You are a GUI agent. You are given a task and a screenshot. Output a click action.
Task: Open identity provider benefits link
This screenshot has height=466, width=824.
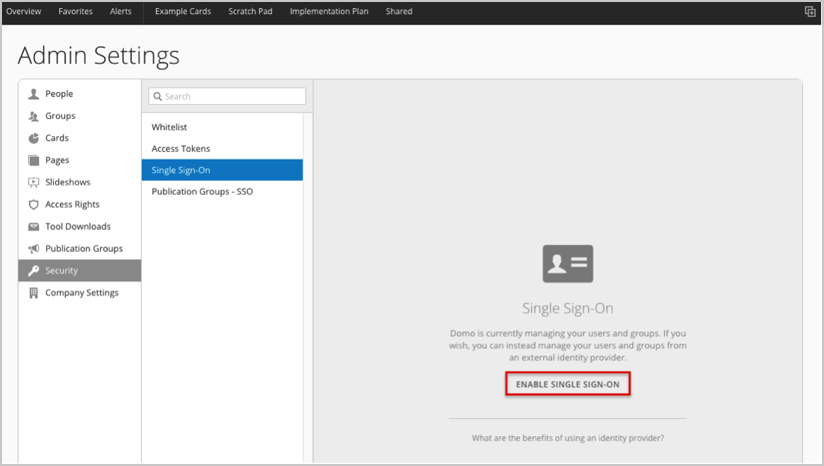coord(567,439)
